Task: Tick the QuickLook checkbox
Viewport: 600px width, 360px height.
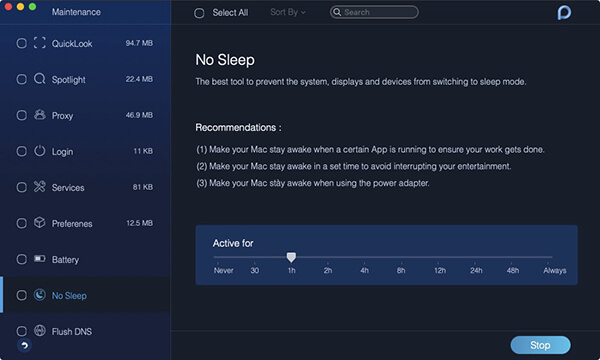Action: coord(21,43)
